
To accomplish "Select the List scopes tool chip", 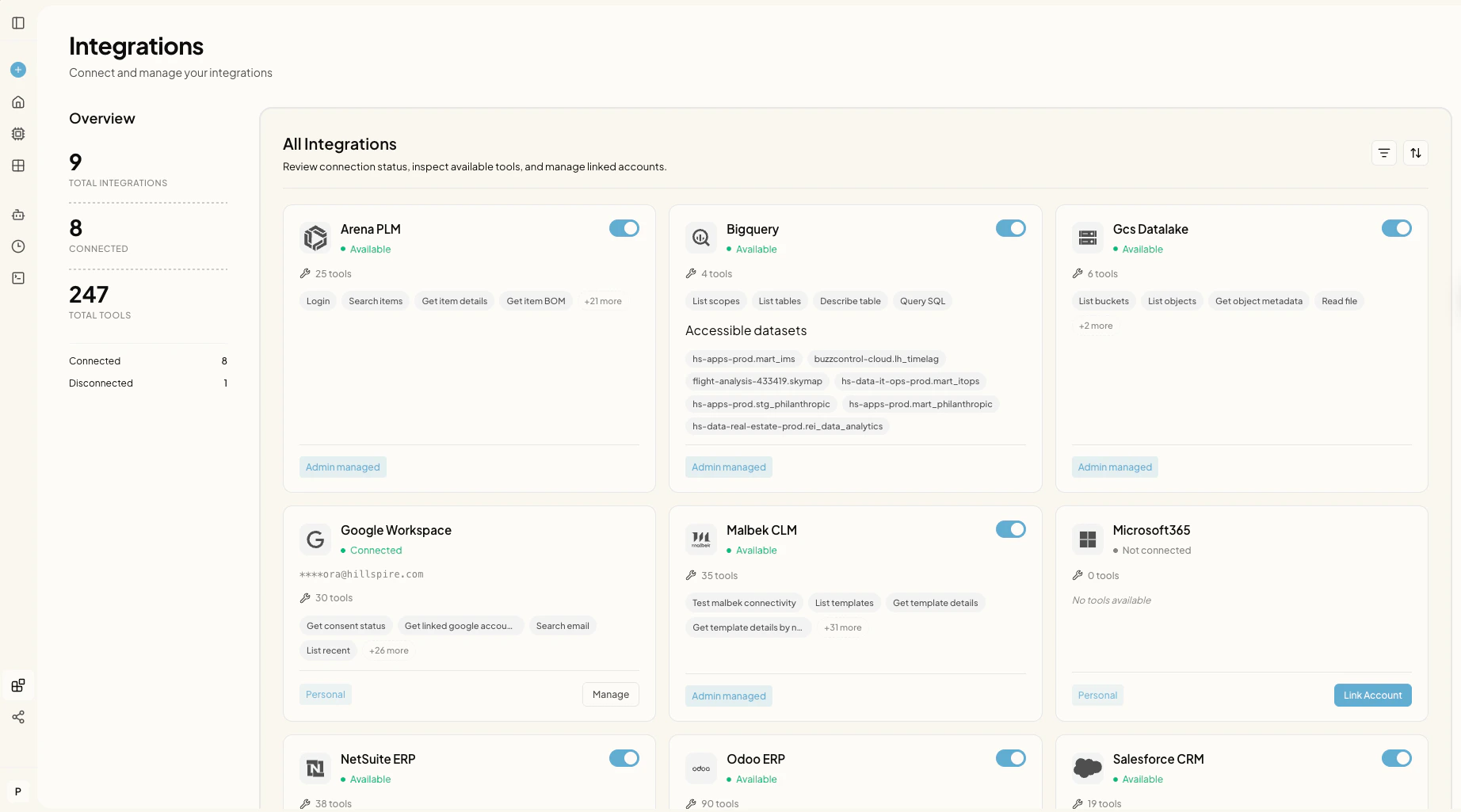I will 716,301.
